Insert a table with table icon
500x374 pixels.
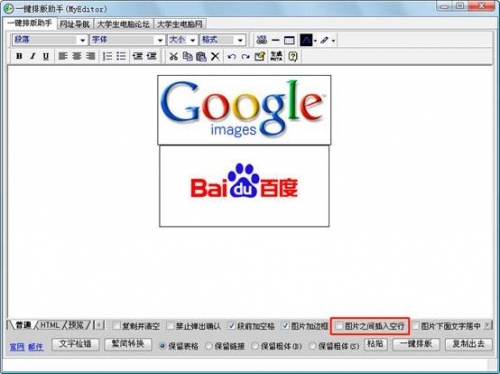[x=289, y=40]
